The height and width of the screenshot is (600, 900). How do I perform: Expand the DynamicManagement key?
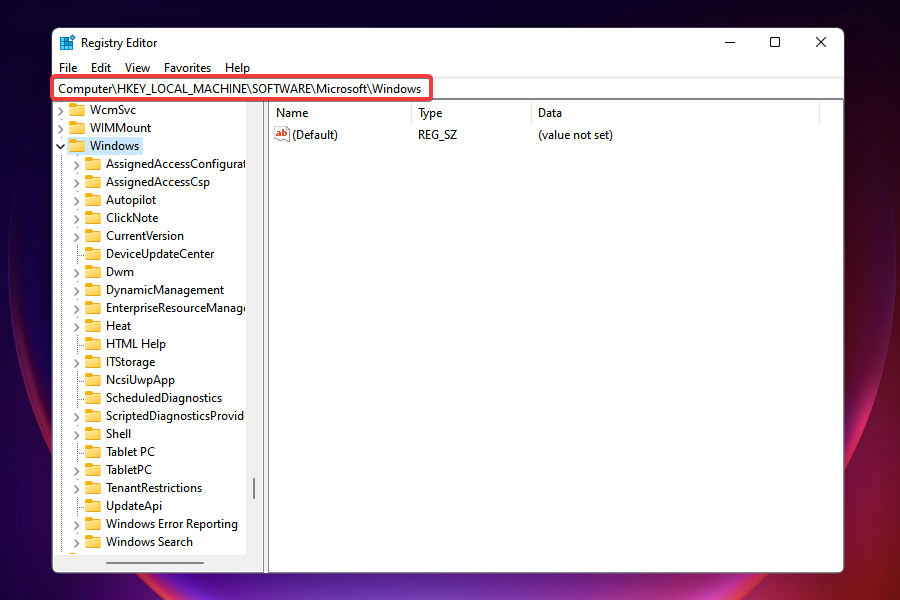[x=76, y=291]
